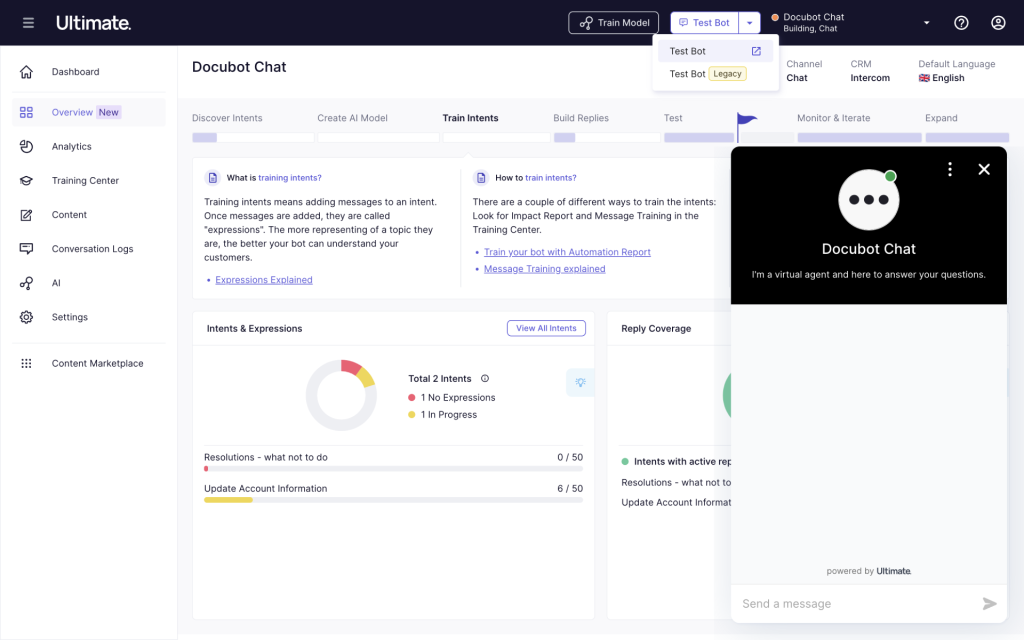
Task: Click the '1 No Expressions' legend entry
Action: click(451, 398)
